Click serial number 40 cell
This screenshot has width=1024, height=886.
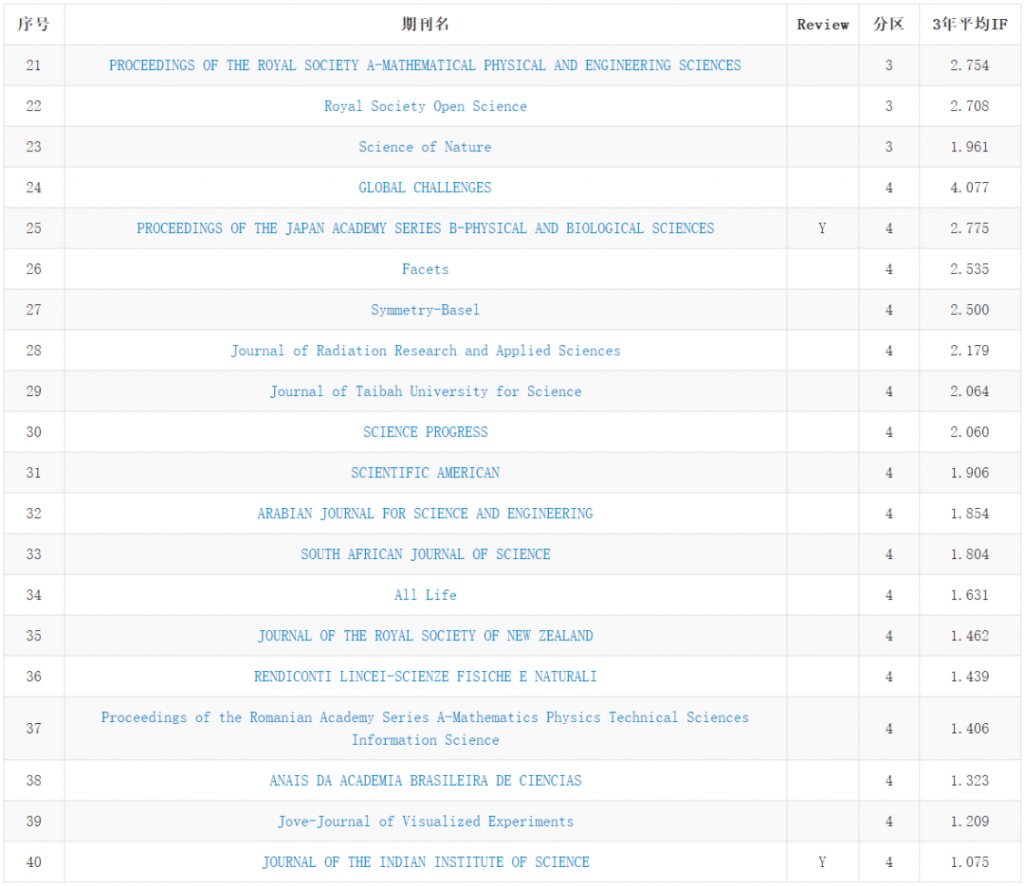point(33,862)
